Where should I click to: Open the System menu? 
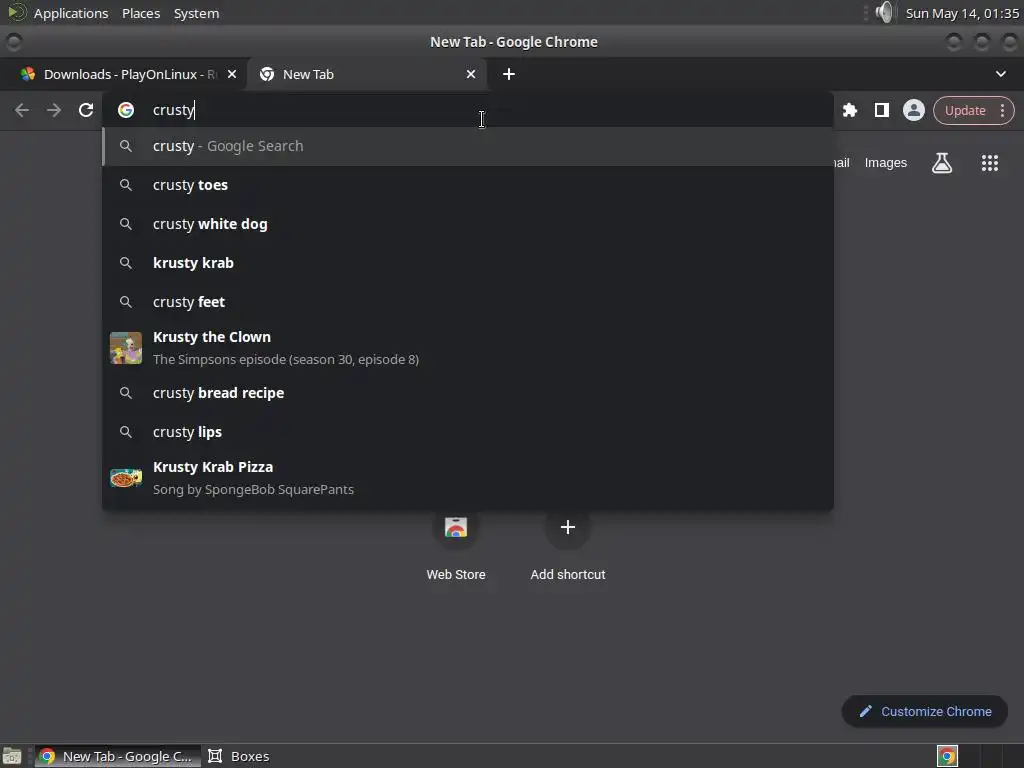click(196, 13)
